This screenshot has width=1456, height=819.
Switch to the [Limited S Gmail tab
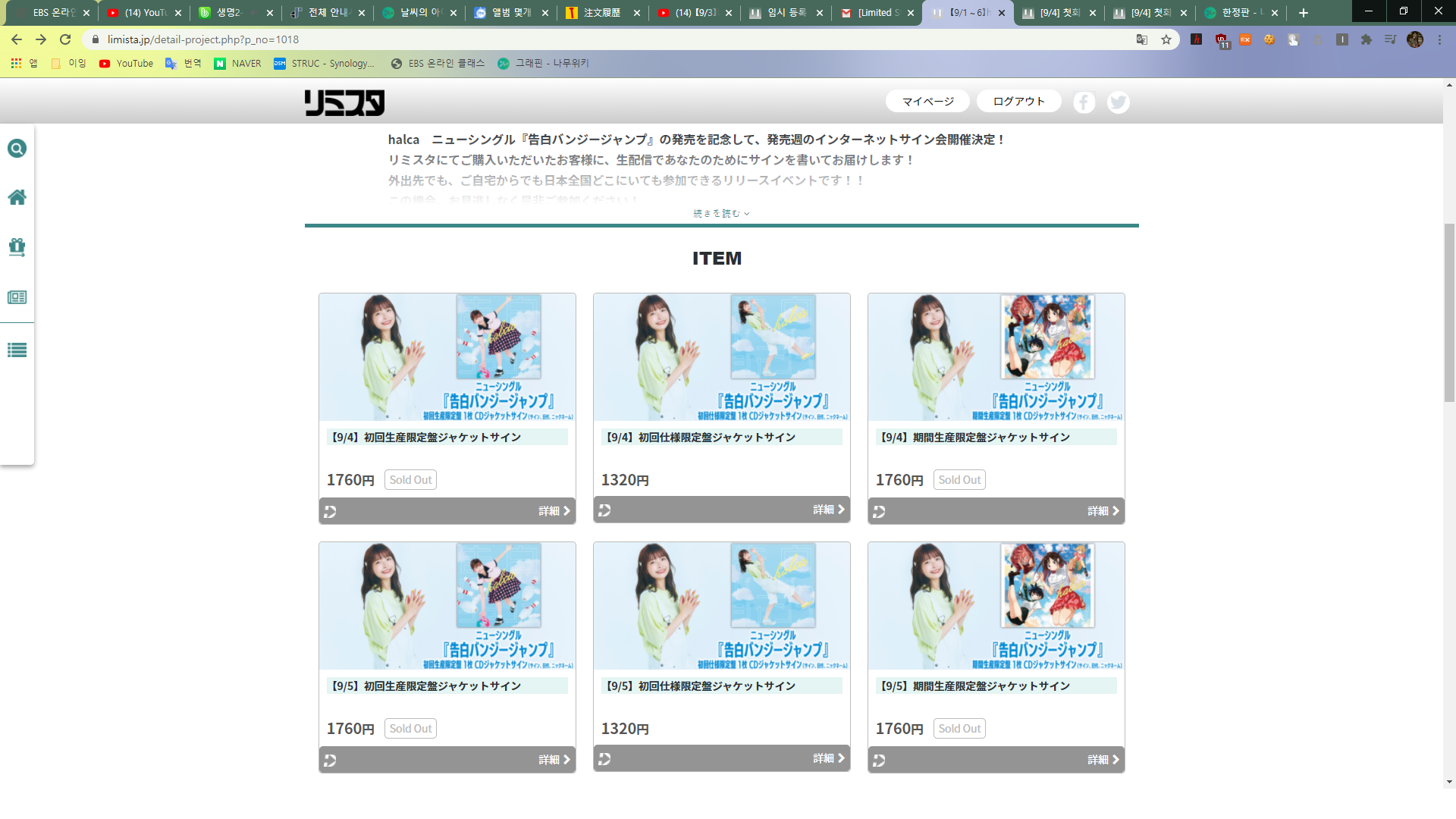[x=878, y=13]
